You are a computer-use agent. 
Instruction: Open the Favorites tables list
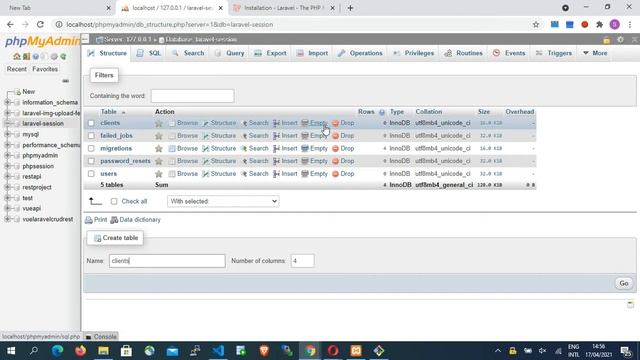[x=45, y=69]
